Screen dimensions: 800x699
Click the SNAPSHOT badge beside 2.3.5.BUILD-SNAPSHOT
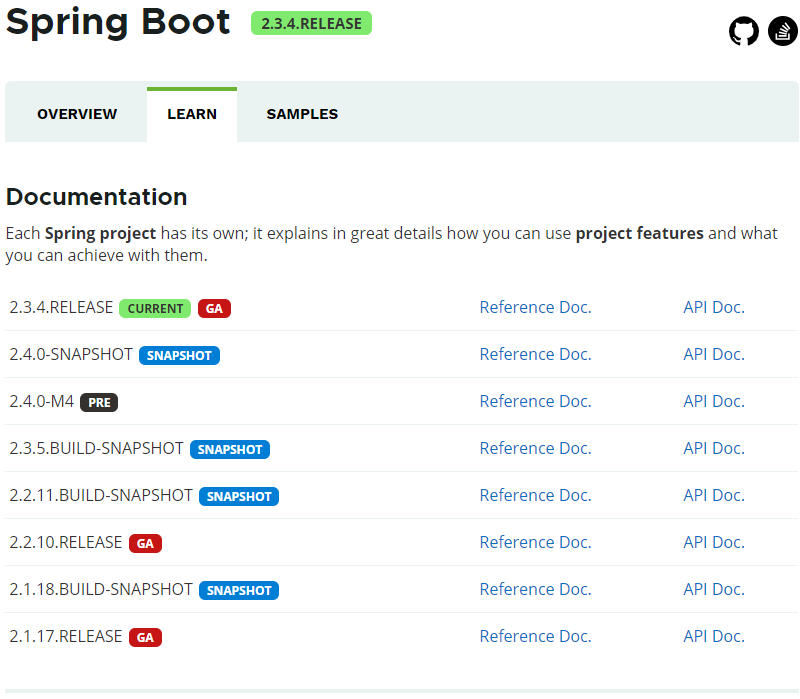[x=230, y=450]
